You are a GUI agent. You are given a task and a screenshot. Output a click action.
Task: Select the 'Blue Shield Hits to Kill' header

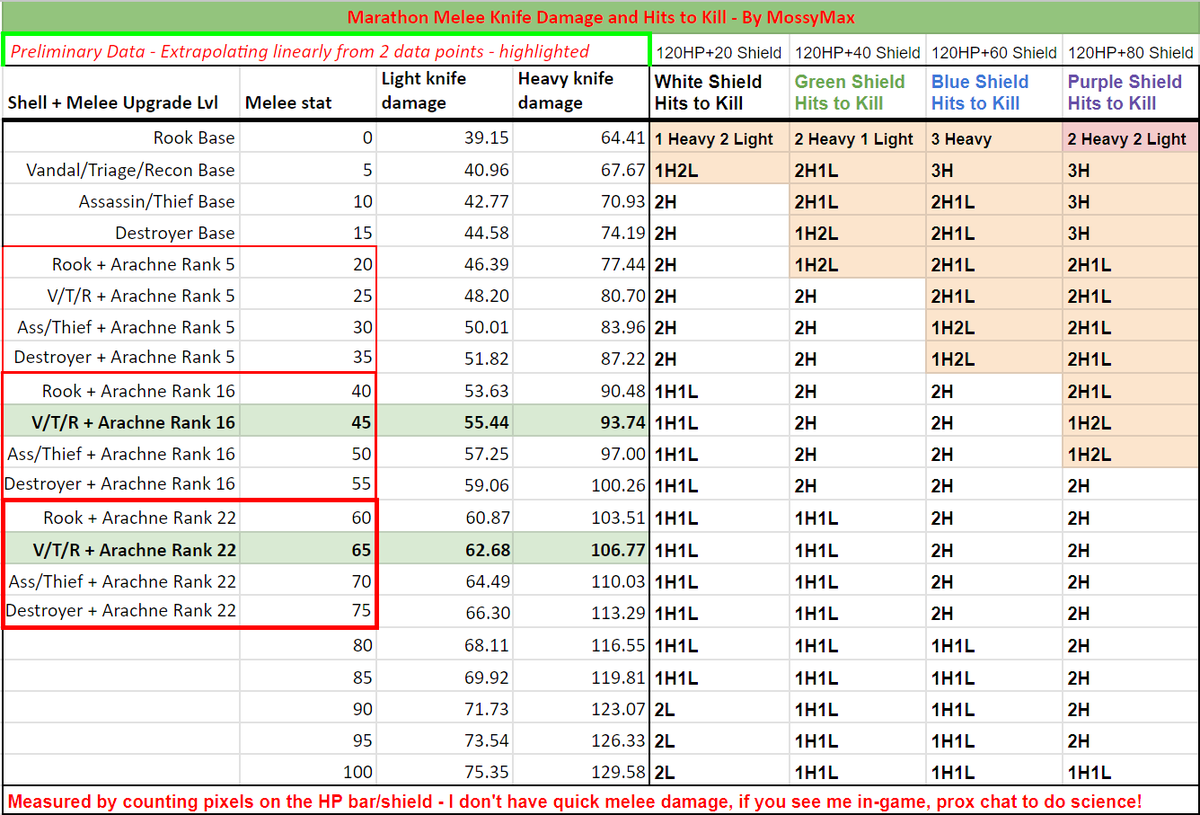tap(994, 93)
